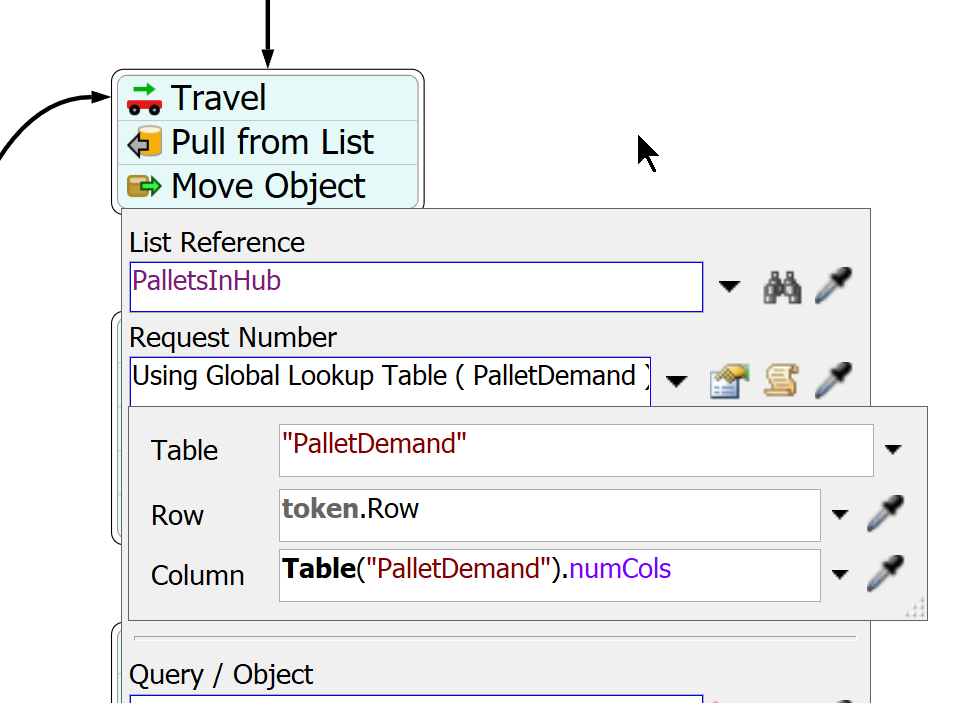
Task: Click the PalletsInHub List Reference field
Action: coord(416,287)
